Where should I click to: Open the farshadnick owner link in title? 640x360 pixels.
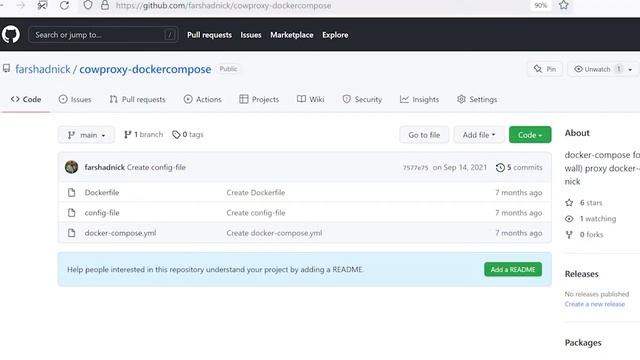(x=43, y=69)
